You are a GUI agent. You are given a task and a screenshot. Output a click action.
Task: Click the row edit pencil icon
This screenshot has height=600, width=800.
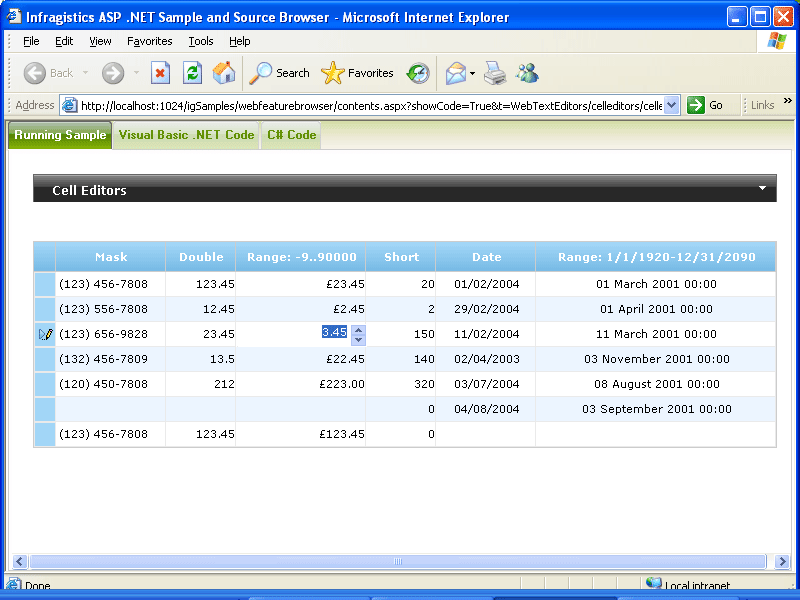tap(45, 333)
